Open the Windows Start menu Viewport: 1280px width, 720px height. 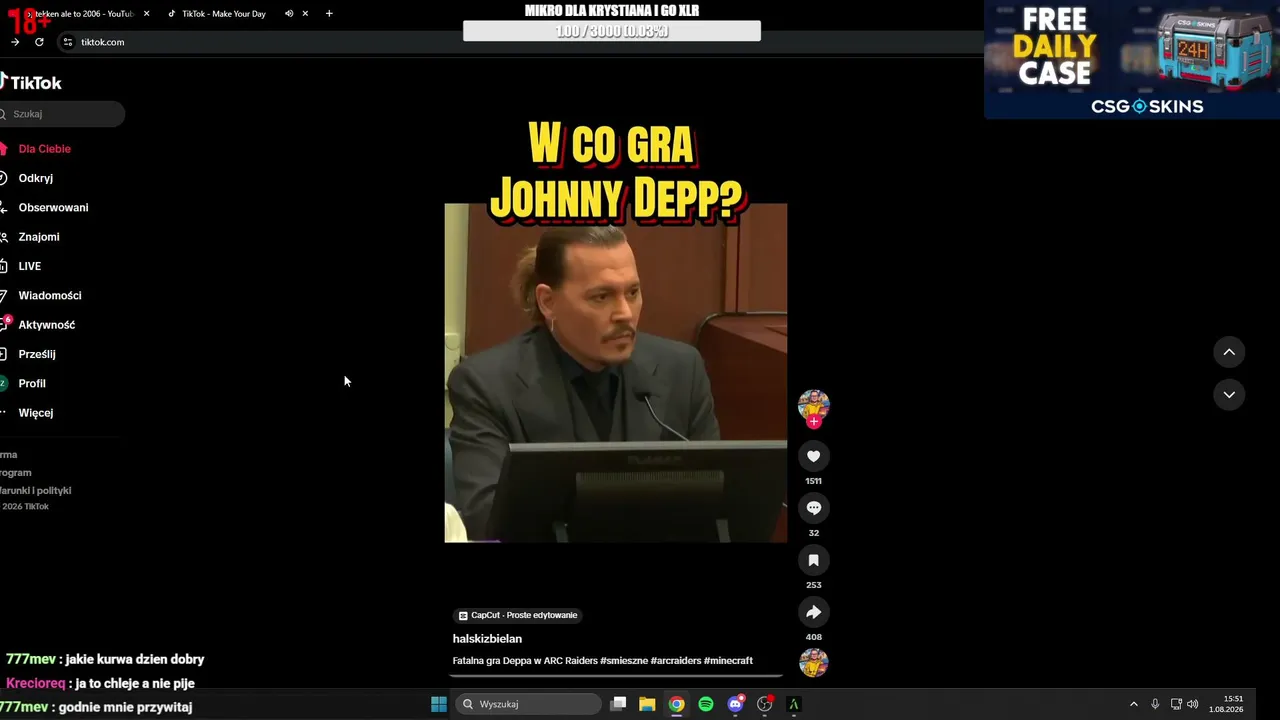pyautogui.click(x=438, y=704)
